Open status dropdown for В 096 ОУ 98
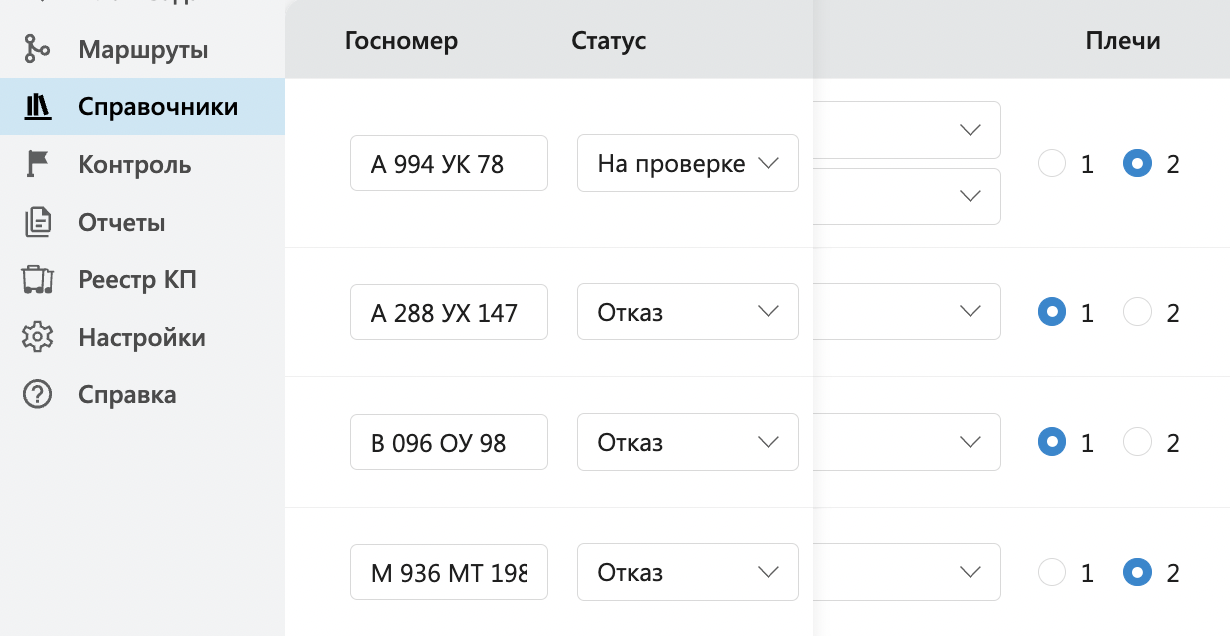 coord(687,442)
